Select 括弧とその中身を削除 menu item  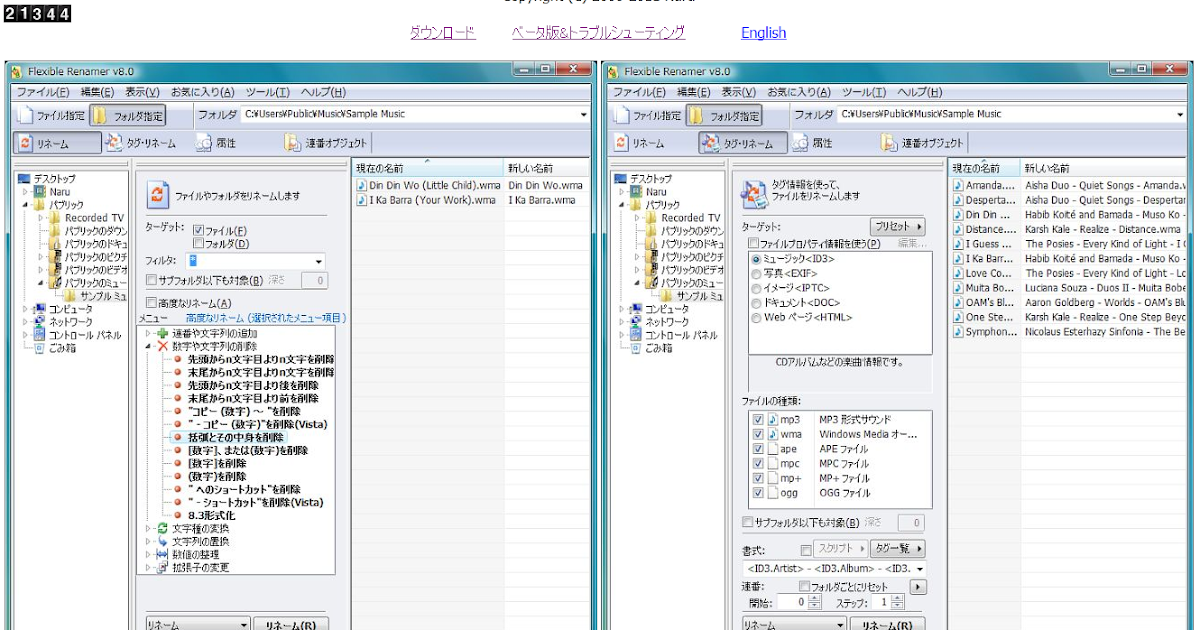coord(235,437)
